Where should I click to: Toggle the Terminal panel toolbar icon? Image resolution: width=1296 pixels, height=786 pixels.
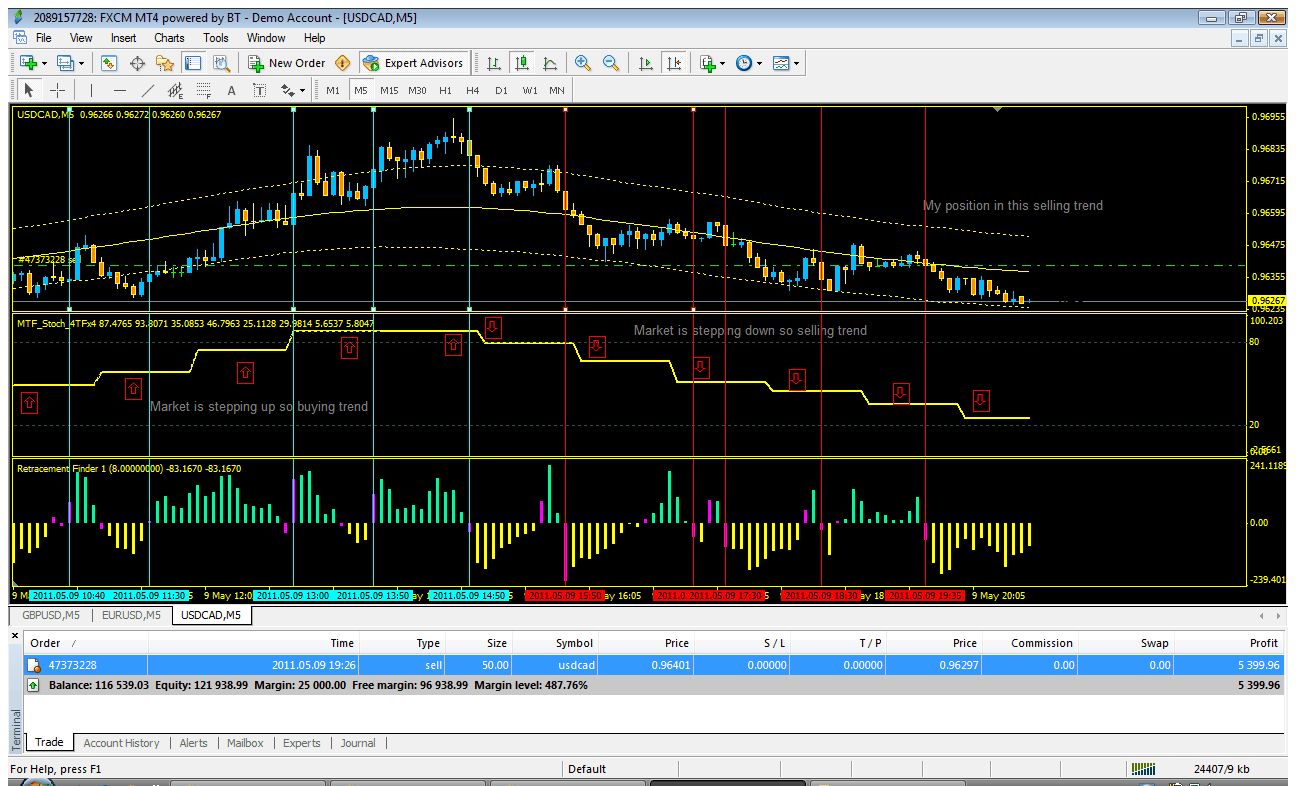click(x=192, y=63)
